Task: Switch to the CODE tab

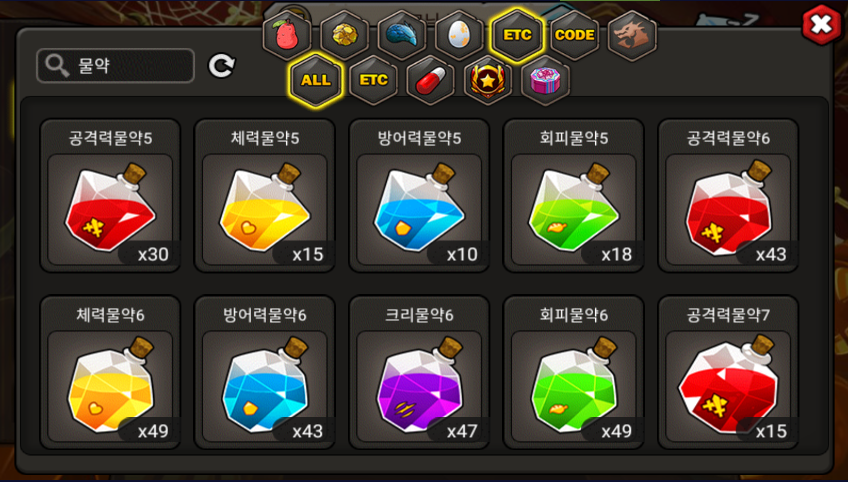Action: (574, 35)
